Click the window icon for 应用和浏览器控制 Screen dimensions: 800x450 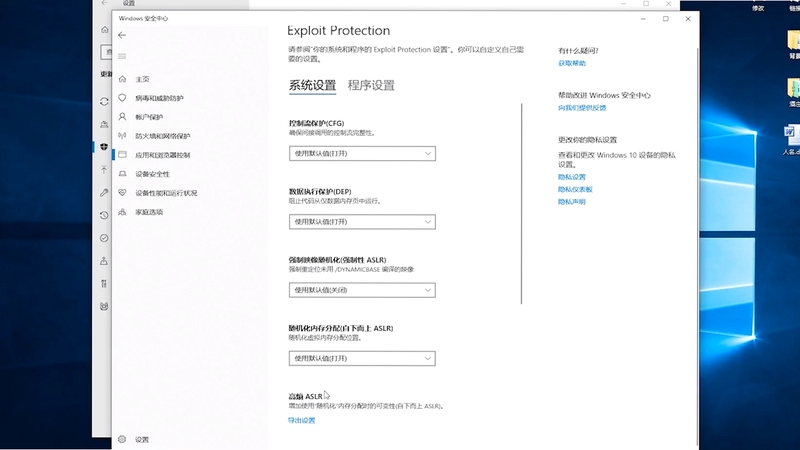click(122, 155)
